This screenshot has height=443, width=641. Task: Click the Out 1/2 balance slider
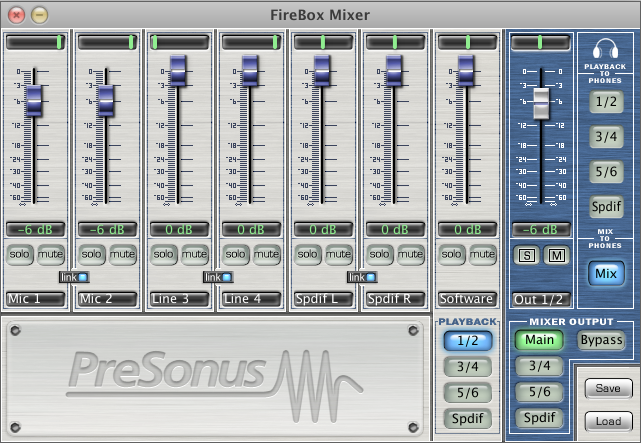[x=540, y=42]
